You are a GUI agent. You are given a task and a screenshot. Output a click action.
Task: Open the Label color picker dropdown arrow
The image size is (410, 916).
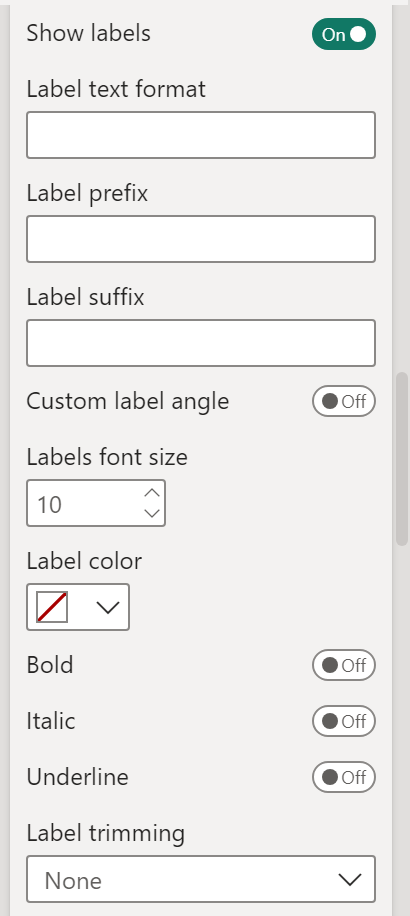click(107, 608)
